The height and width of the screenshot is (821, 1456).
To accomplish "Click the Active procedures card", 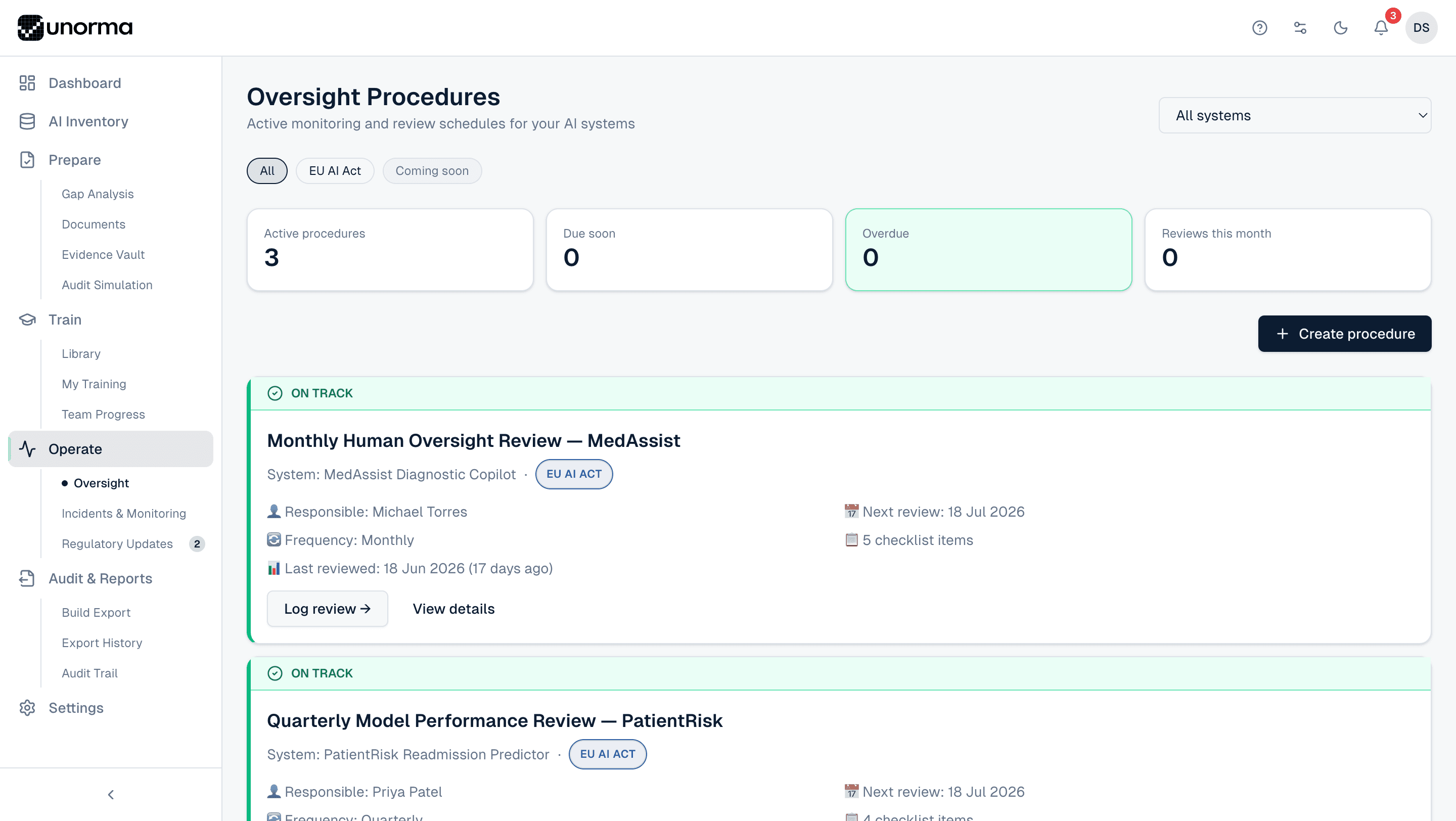I will coord(390,250).
